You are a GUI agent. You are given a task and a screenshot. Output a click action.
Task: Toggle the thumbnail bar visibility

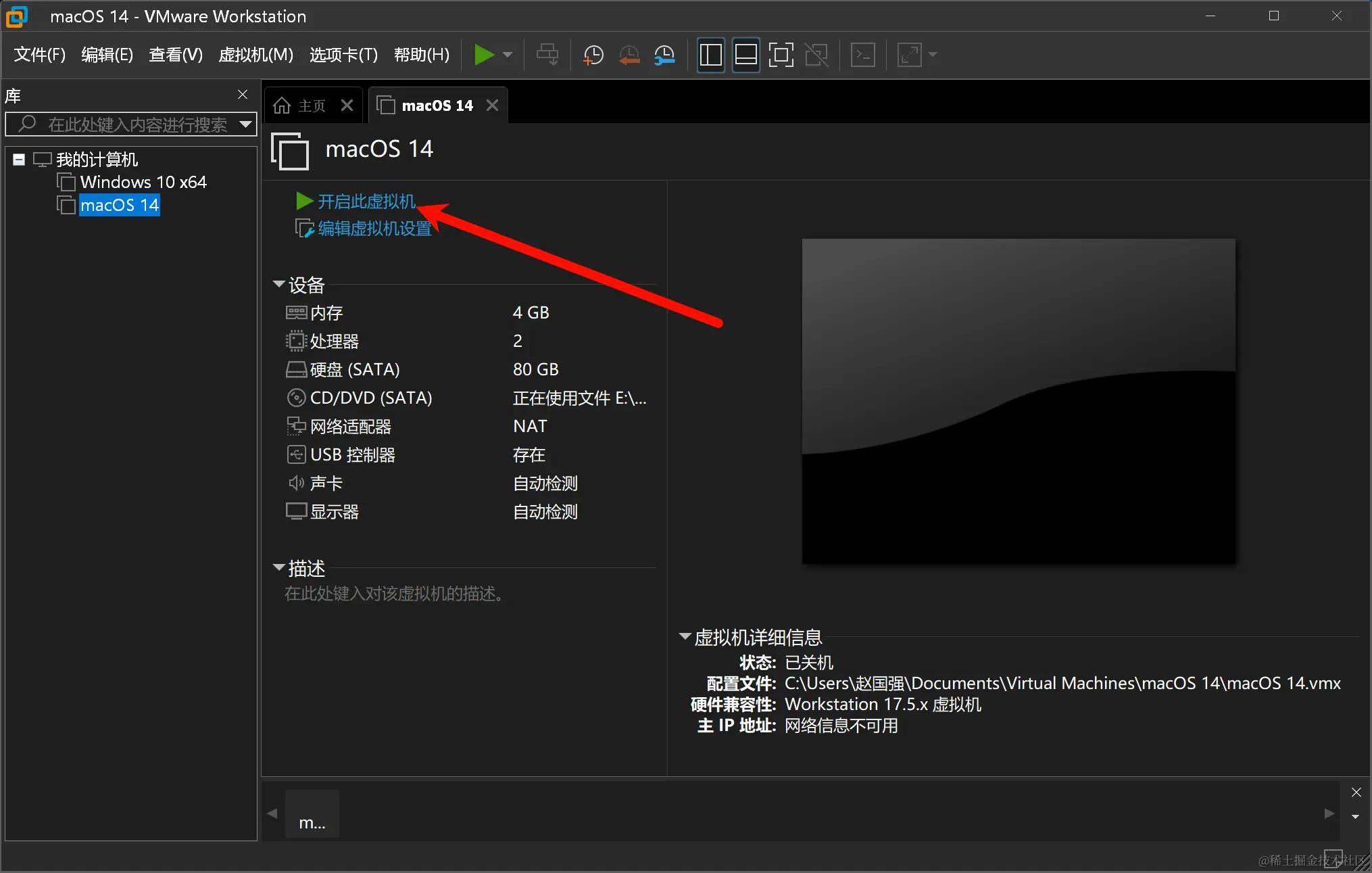pos(745,55)
